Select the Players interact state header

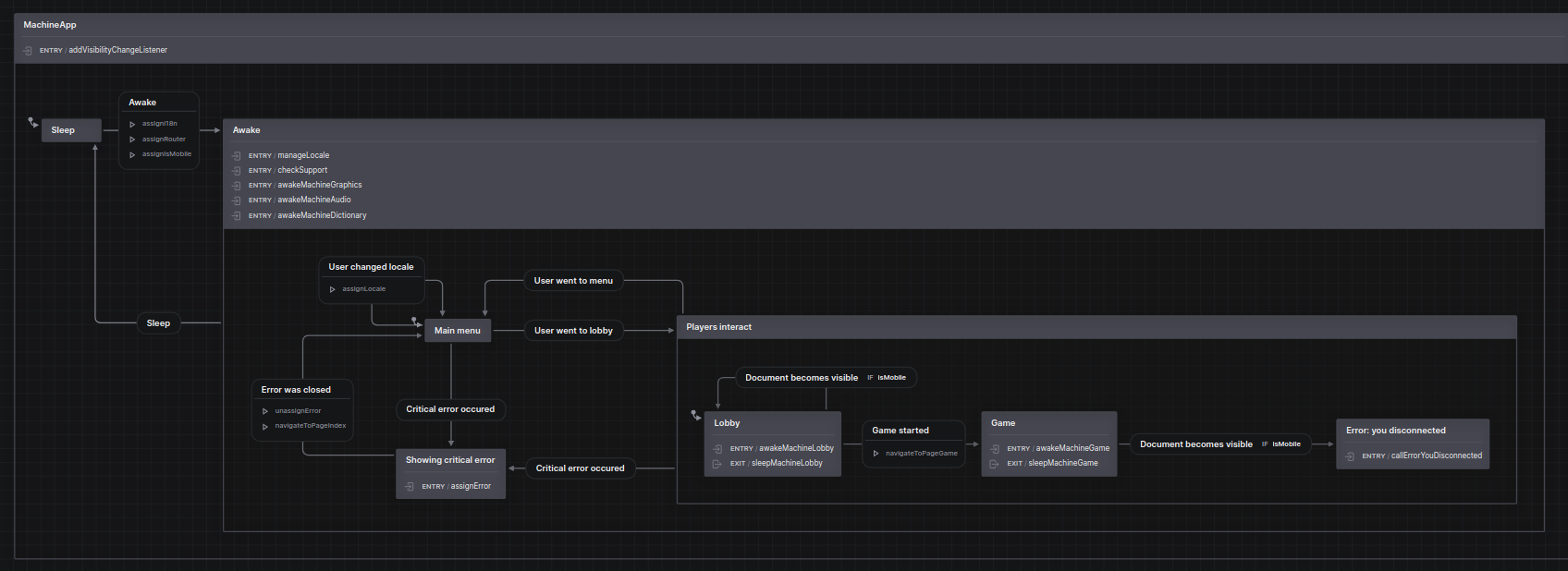pos(1096,327)
